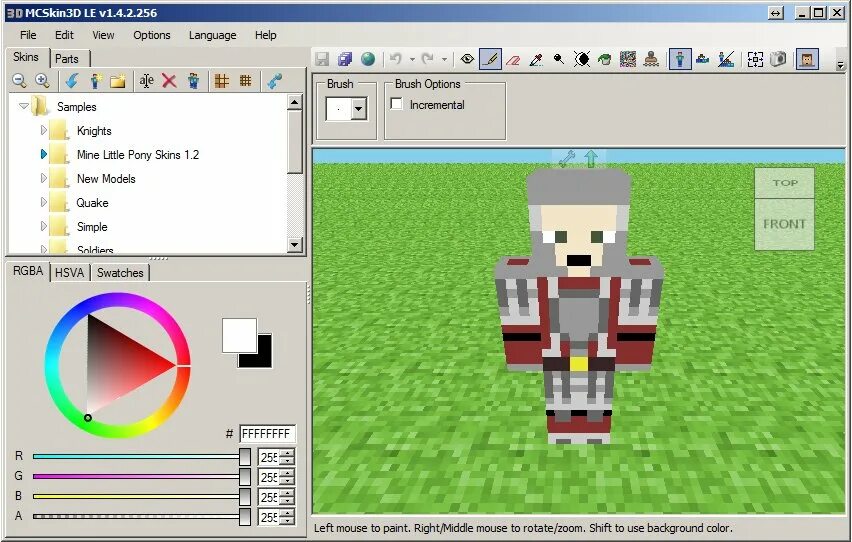Open the Edit menu
The width and height of the screenshot is (852, 542).
[x=64, y=35]
